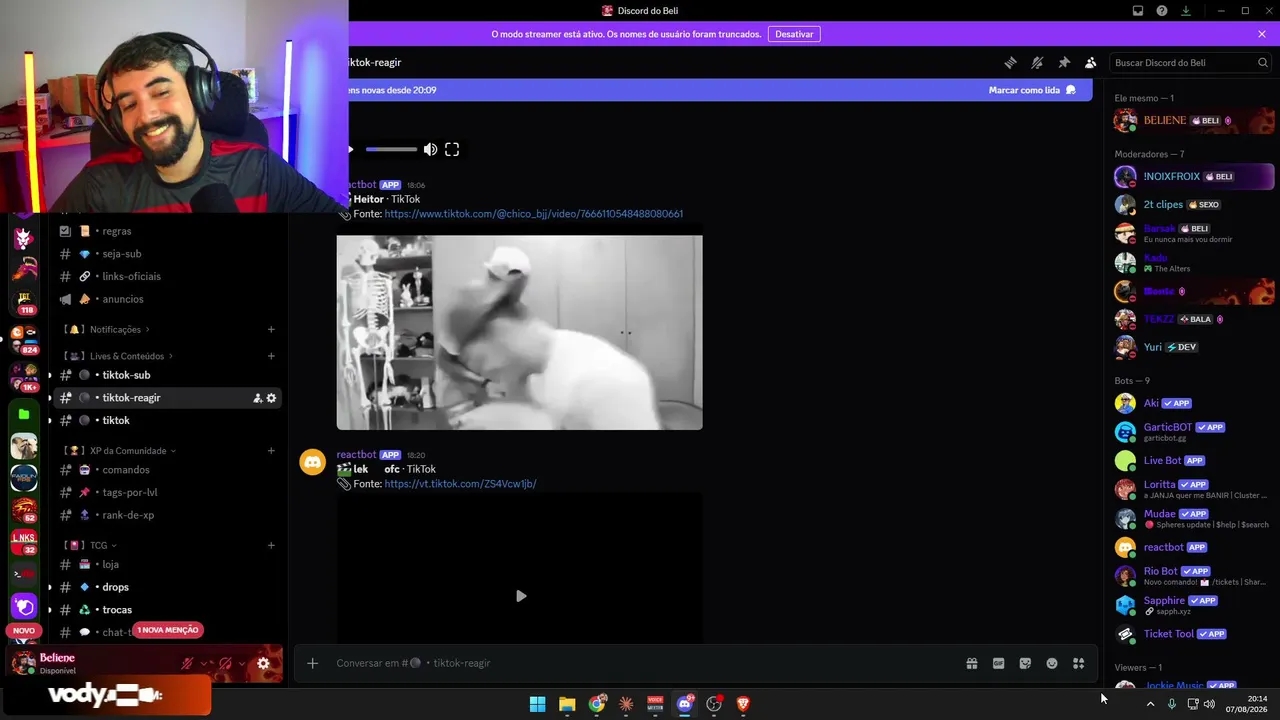Click Desativar streamer mode button
1280x720 pixels.
point(794,34)
